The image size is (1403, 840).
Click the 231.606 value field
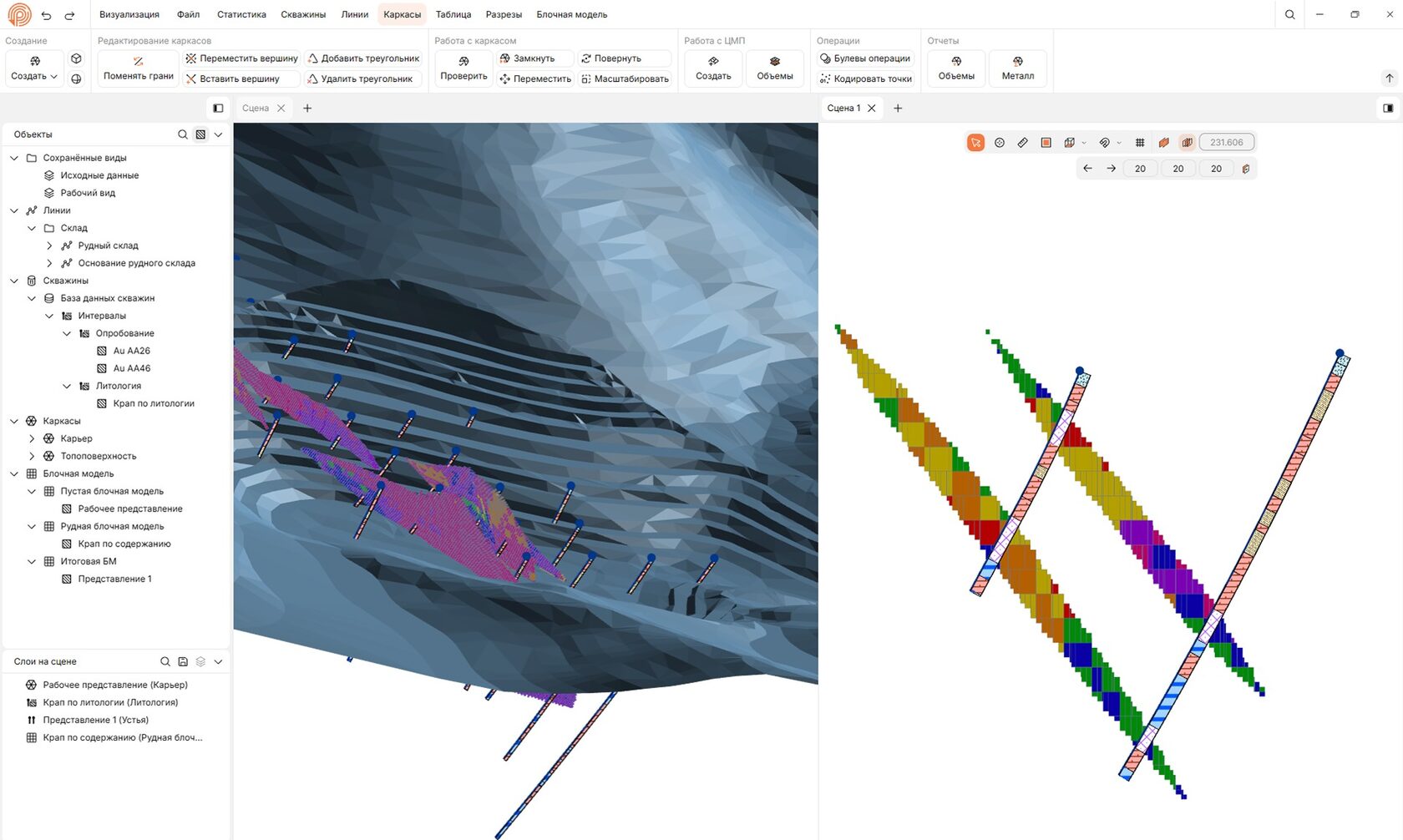pos(1226,143)
